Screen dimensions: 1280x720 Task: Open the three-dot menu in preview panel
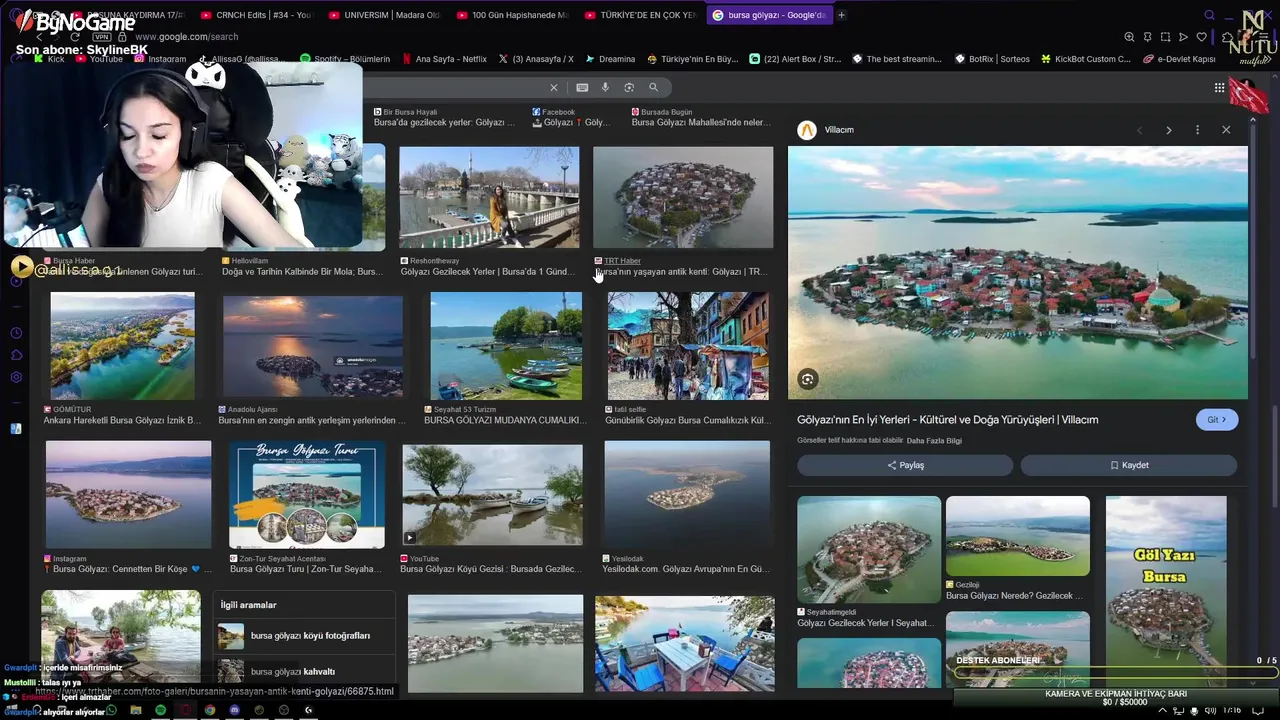(1197, 130)
